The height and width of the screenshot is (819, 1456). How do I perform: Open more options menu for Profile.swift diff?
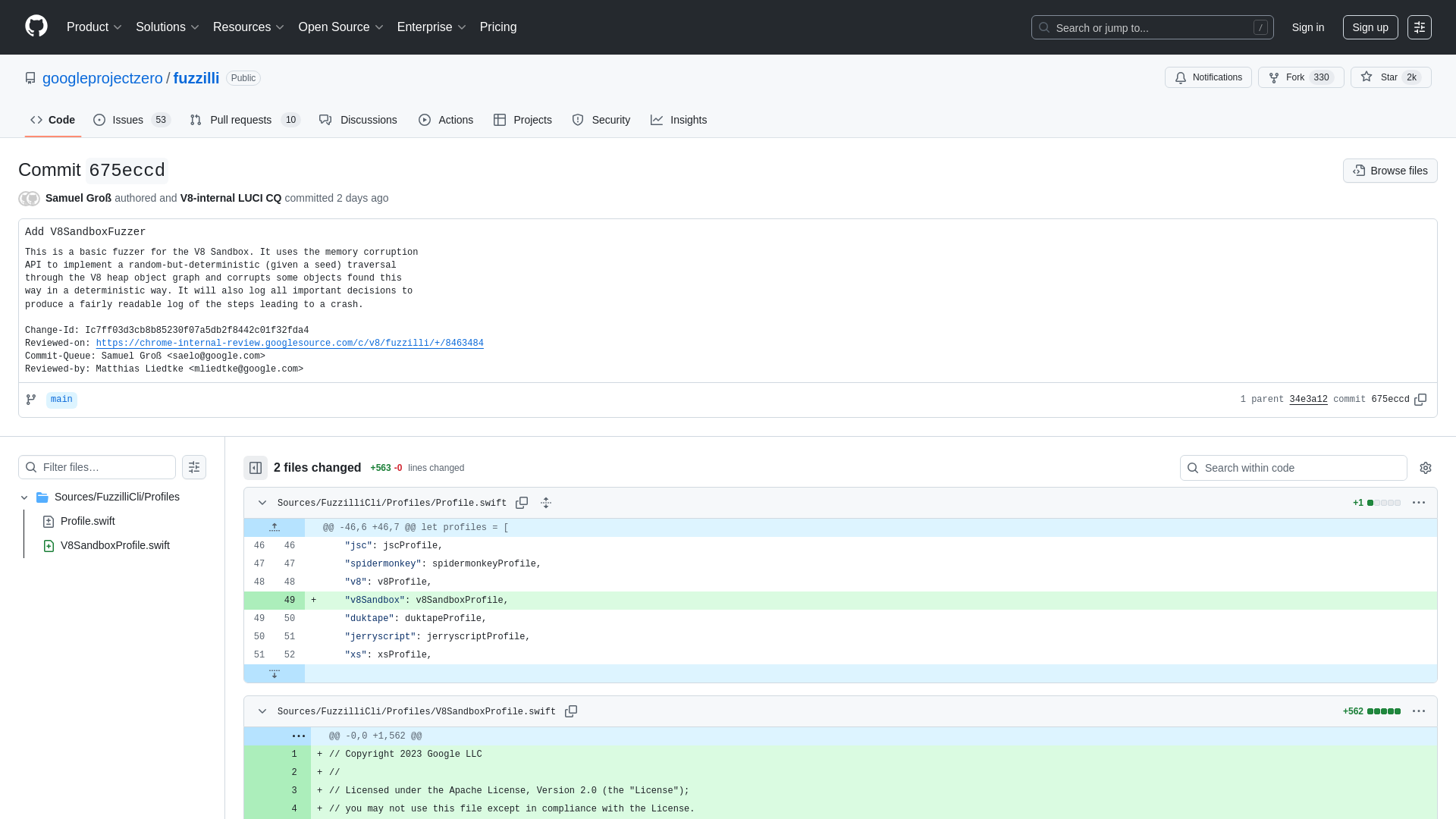click(x=1419, y=503)
